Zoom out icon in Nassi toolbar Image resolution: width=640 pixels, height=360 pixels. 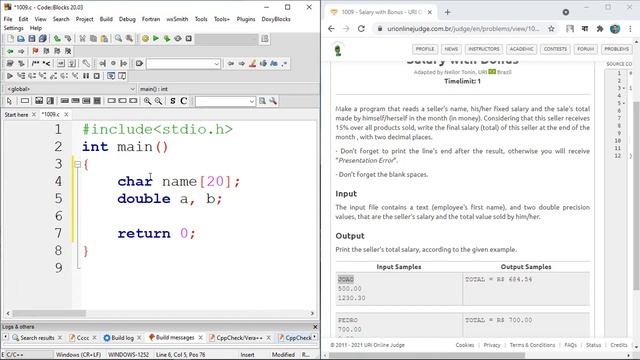tap(158, 101)
